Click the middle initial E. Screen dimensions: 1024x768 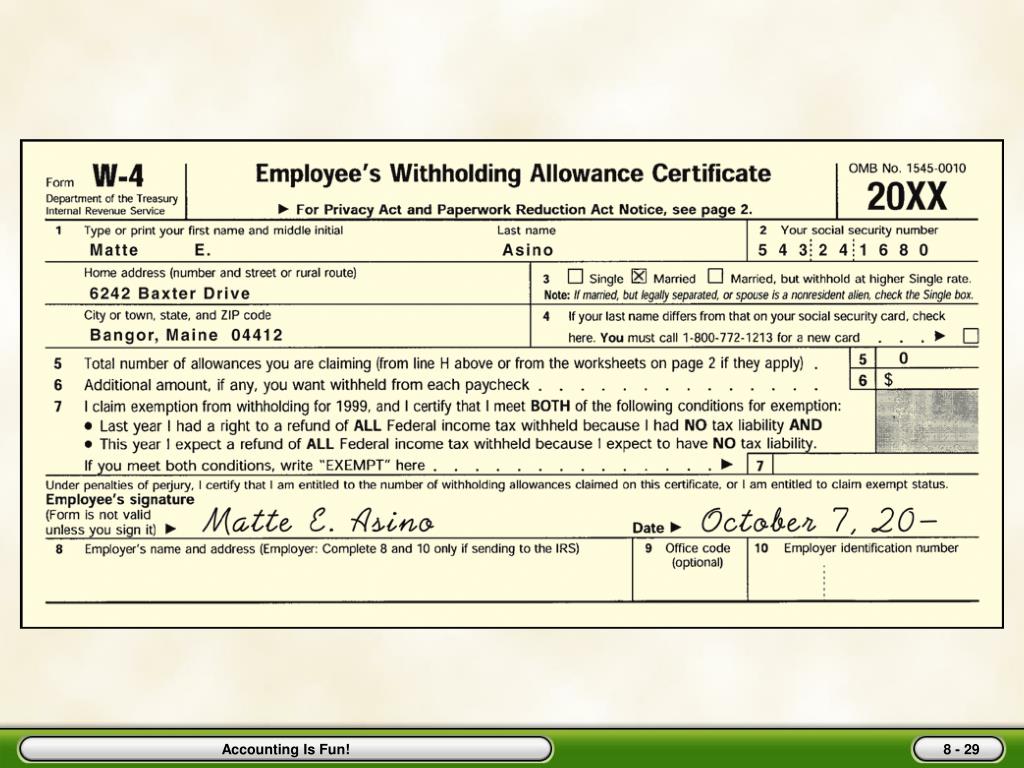[203, 250]
